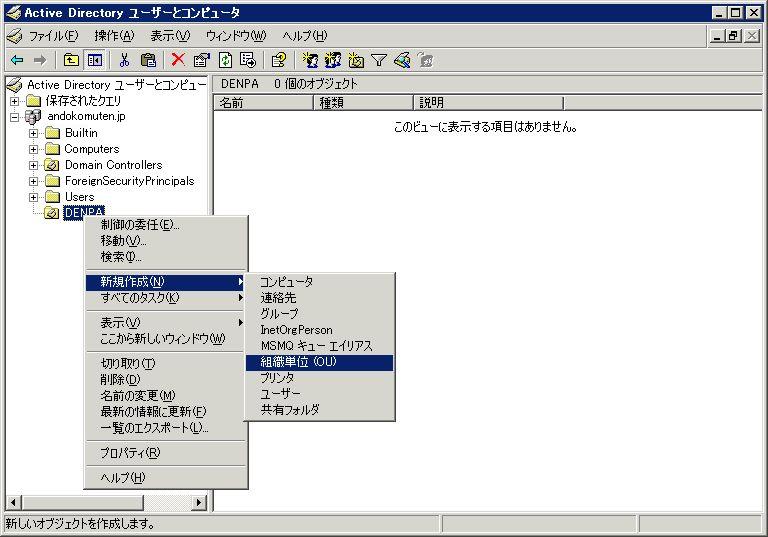Screen dimensions: 768x537
Task: Open the ヘルプ(H) menu in menu bar
Action: (305, 36)
